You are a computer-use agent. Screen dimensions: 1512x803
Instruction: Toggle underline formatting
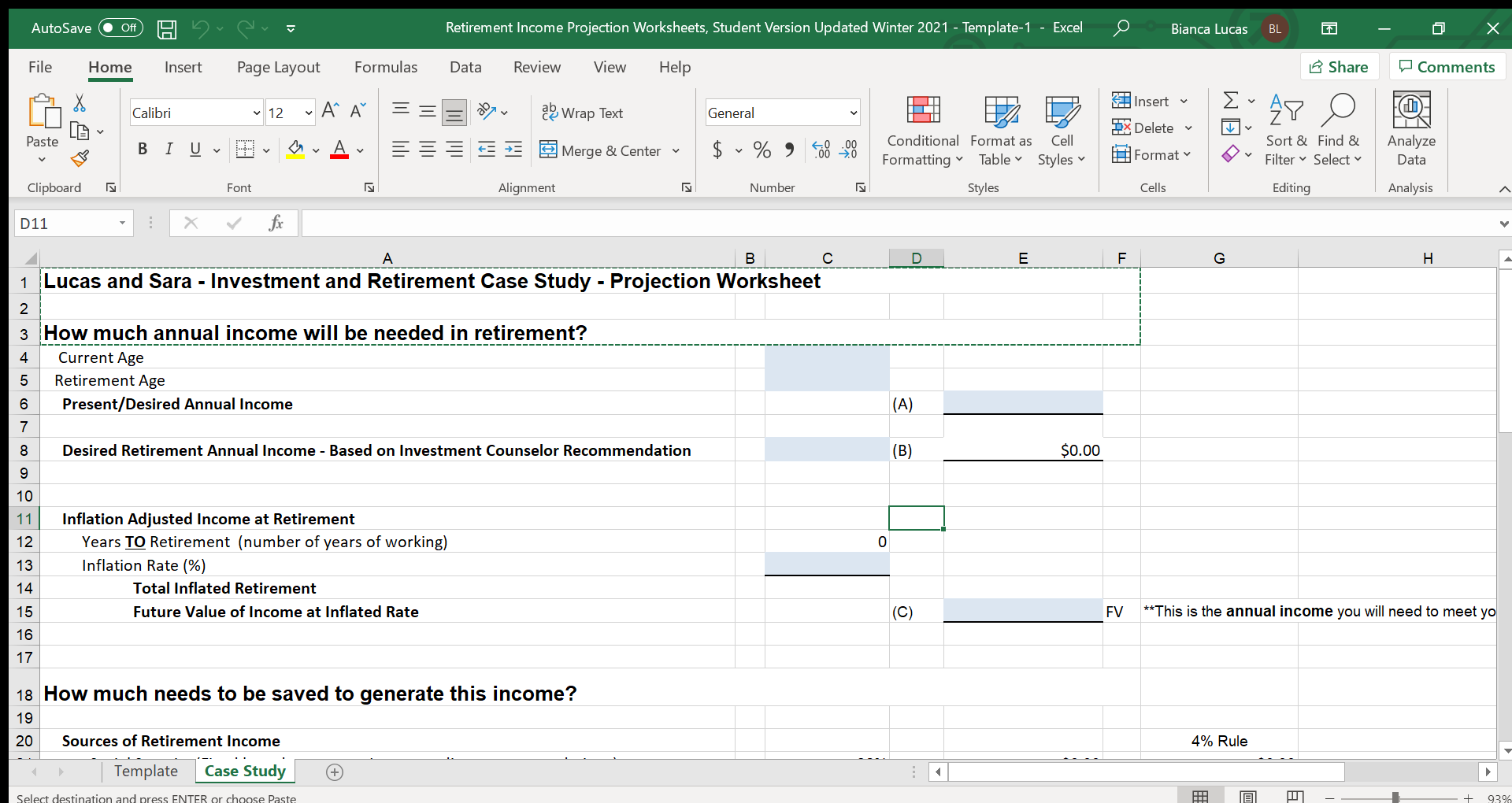pos(195,150)
